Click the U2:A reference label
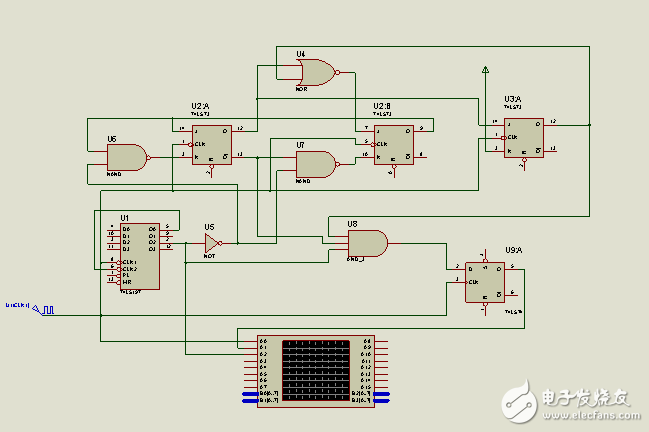This screenshot has height=432, width=649. tap(200, 106)
